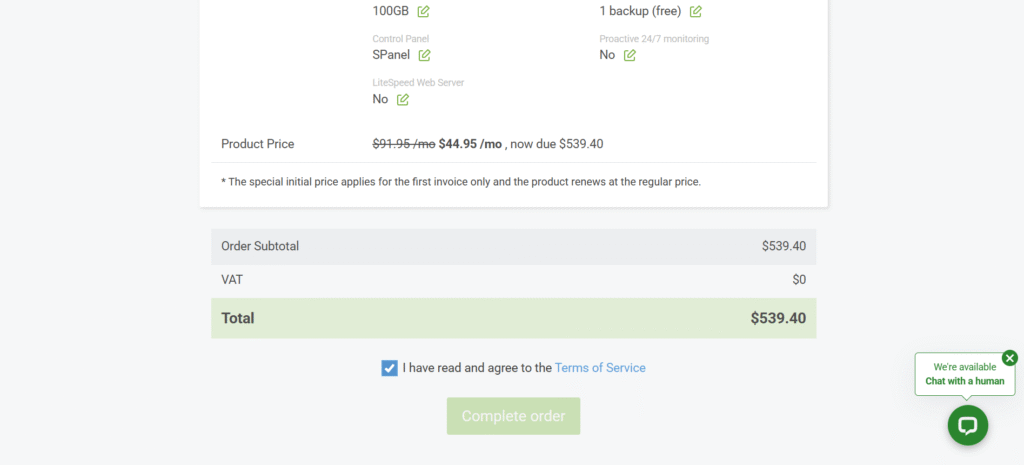Click the 'I have read and agree' label
This screenshot has height=465, width=1024.
(477, 368)
